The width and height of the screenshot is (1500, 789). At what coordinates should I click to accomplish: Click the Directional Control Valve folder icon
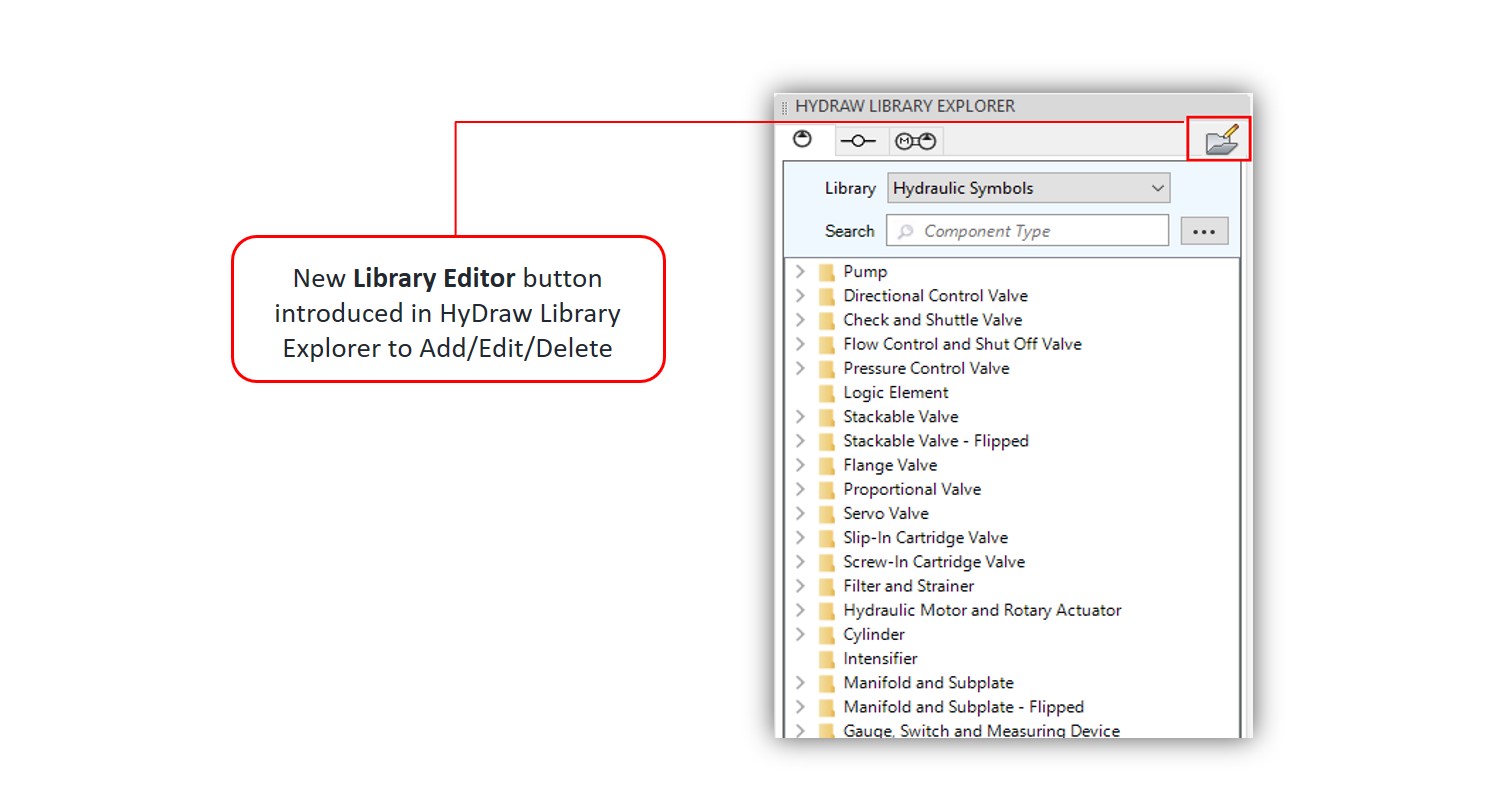tap(826, 295)
